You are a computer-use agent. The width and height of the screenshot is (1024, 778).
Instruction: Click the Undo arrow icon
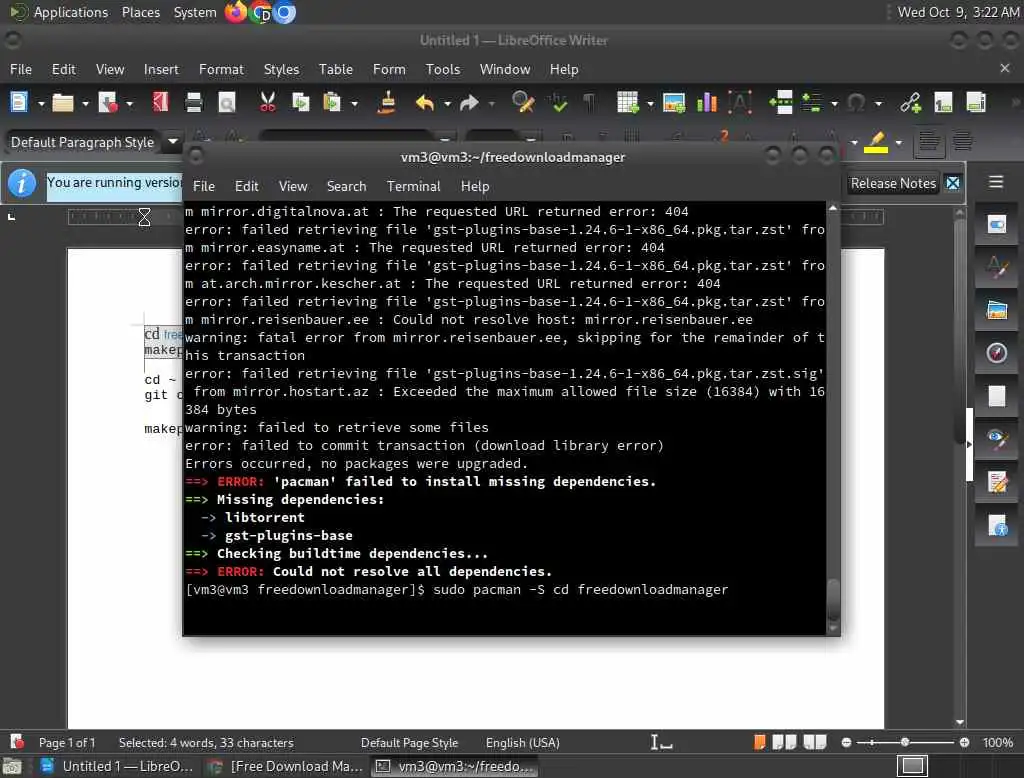pos(424,103)
